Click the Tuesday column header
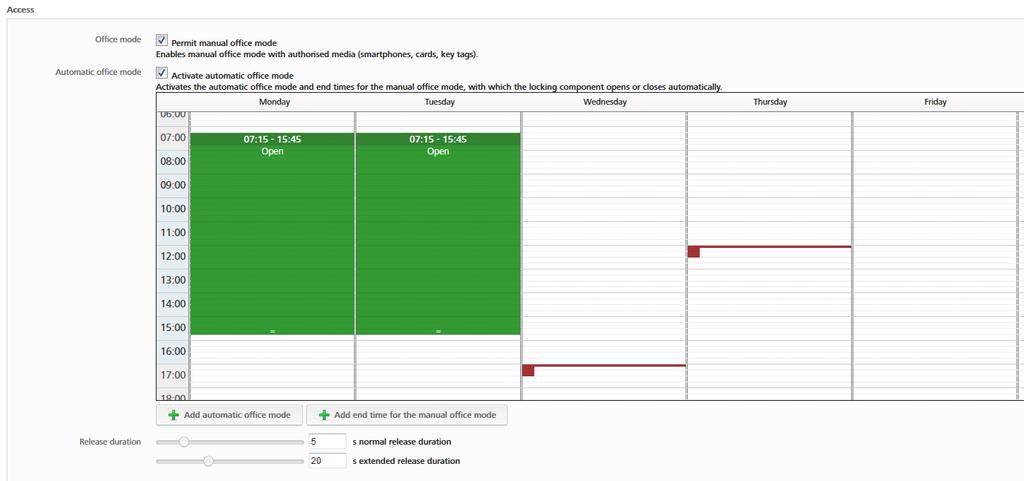1024x481 pixels. pos(439,102)
